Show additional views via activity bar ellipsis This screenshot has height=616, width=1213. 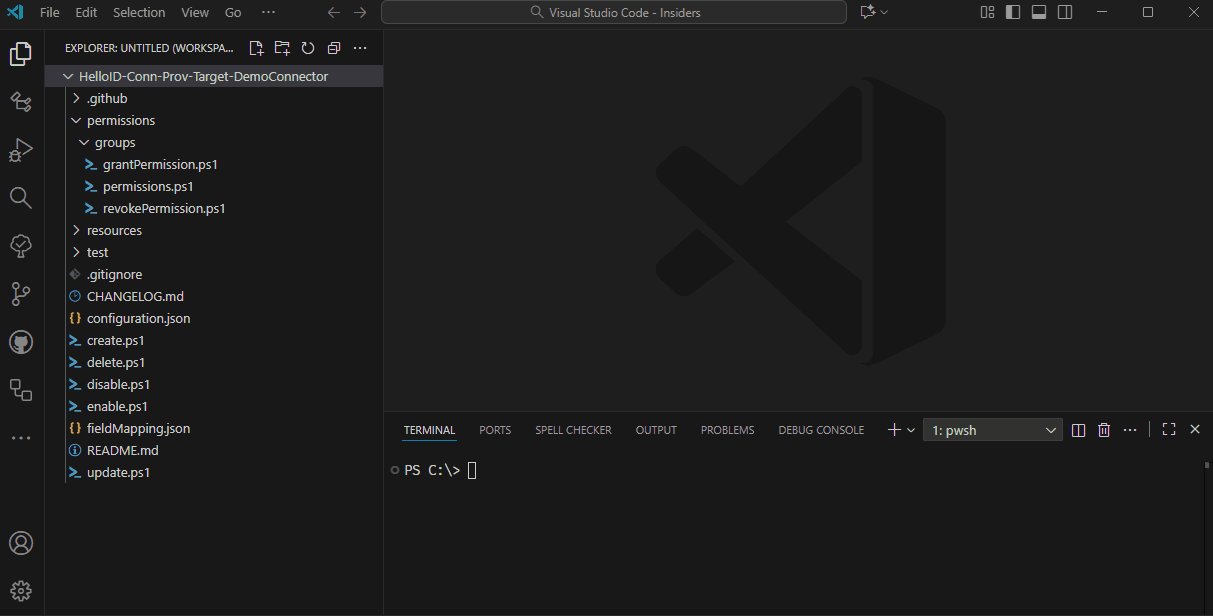pyautogui.click(x=21, y=438)
